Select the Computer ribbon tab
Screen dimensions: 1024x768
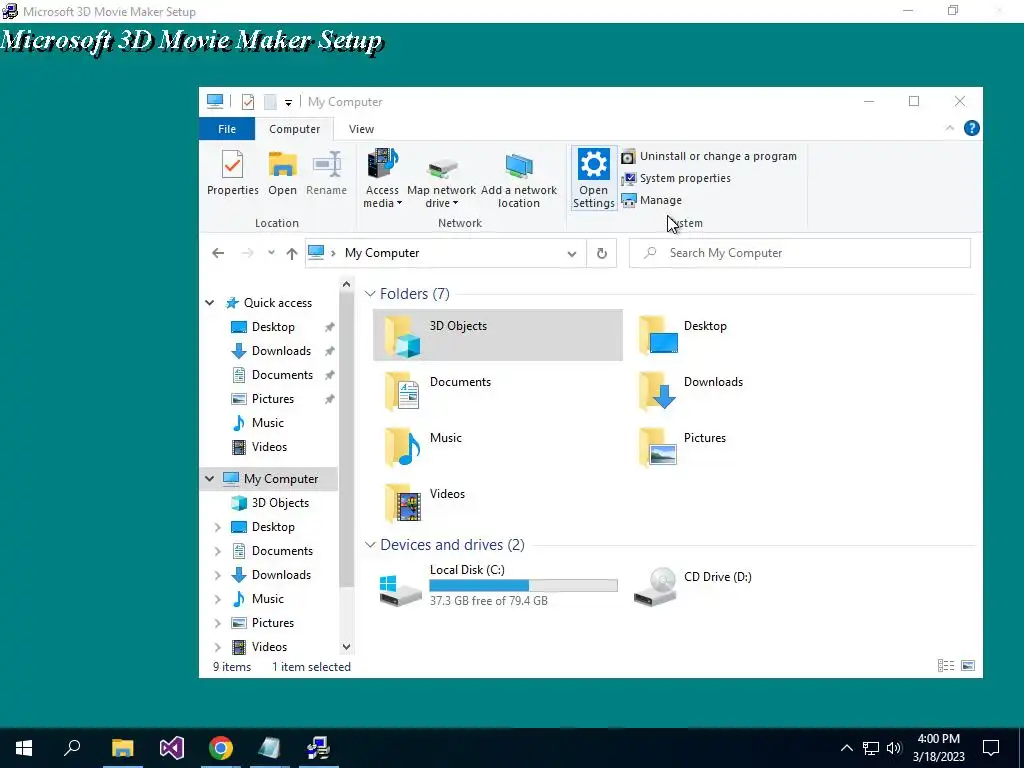[x=295, y=129]
